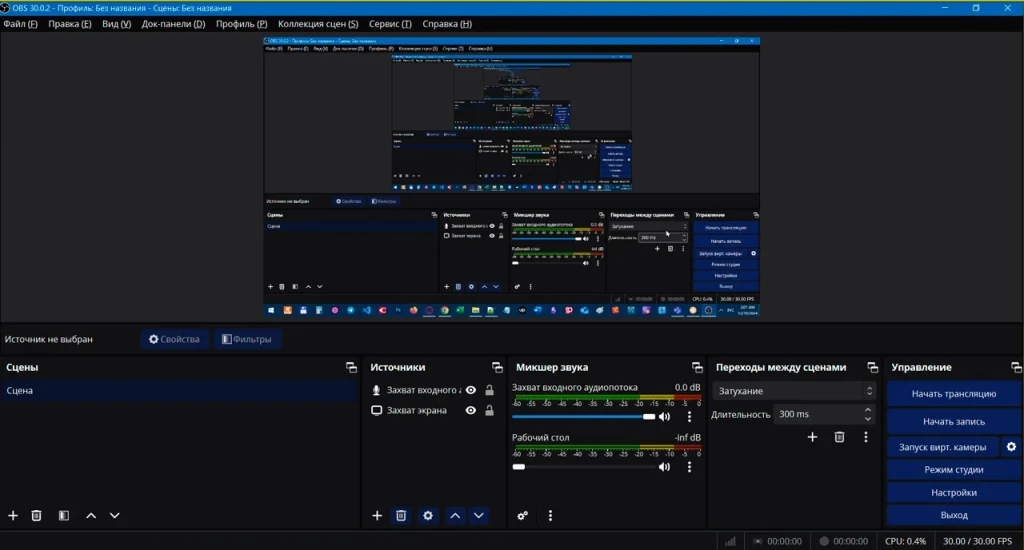Screen dimensions: 1024x550
Task: Lock the Захват входного source
Action: click(x=489, y=390)
